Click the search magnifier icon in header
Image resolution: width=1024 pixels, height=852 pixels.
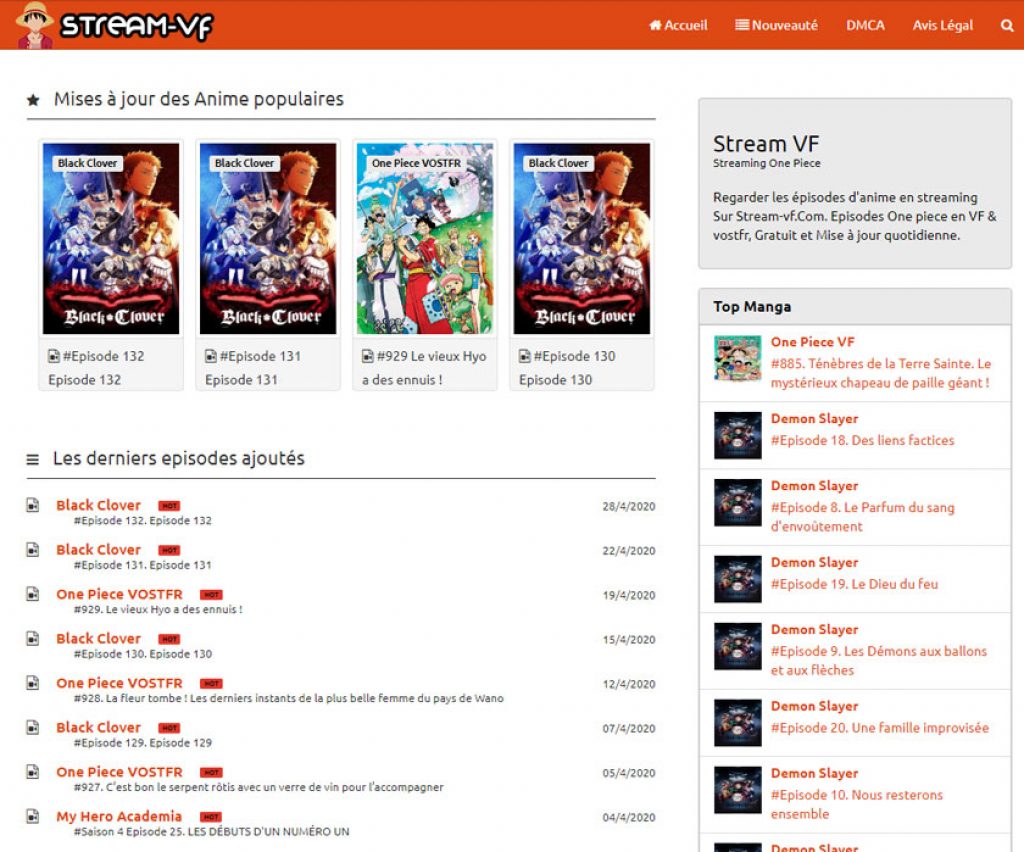point(1007,26)
